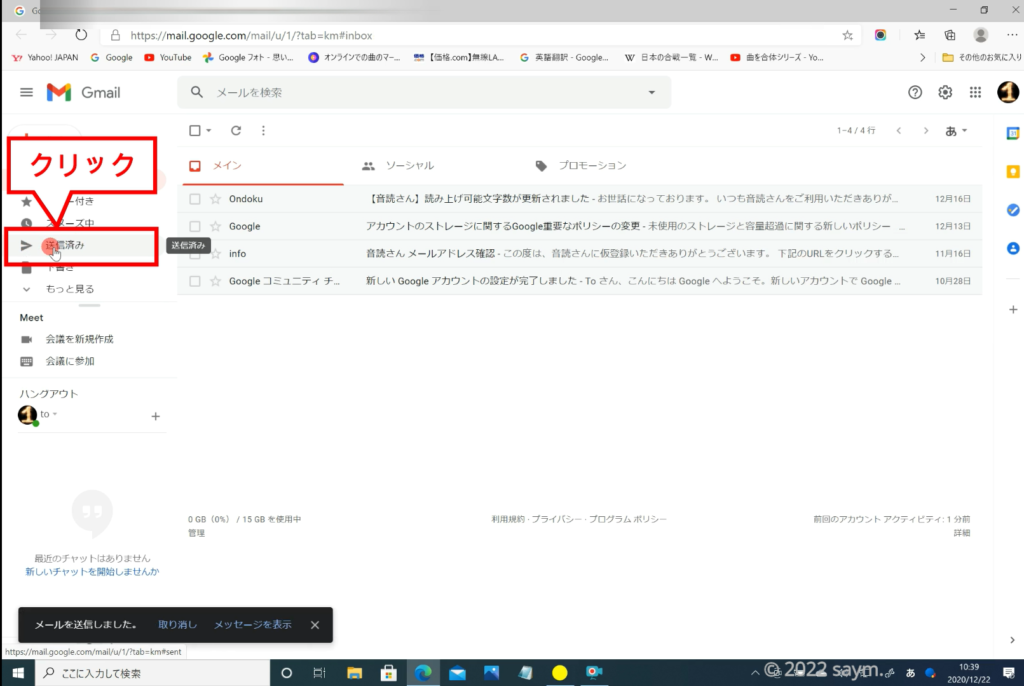Click the メッセージを表示 link

point(252,625)
